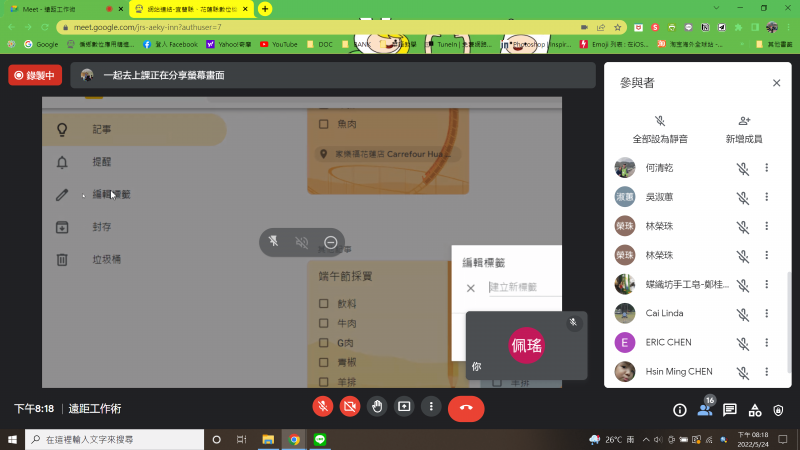Open options for 蝶織坊手工皂 participant
The image size is (800, 450).
pyautogui.click(x=766, y=284)
